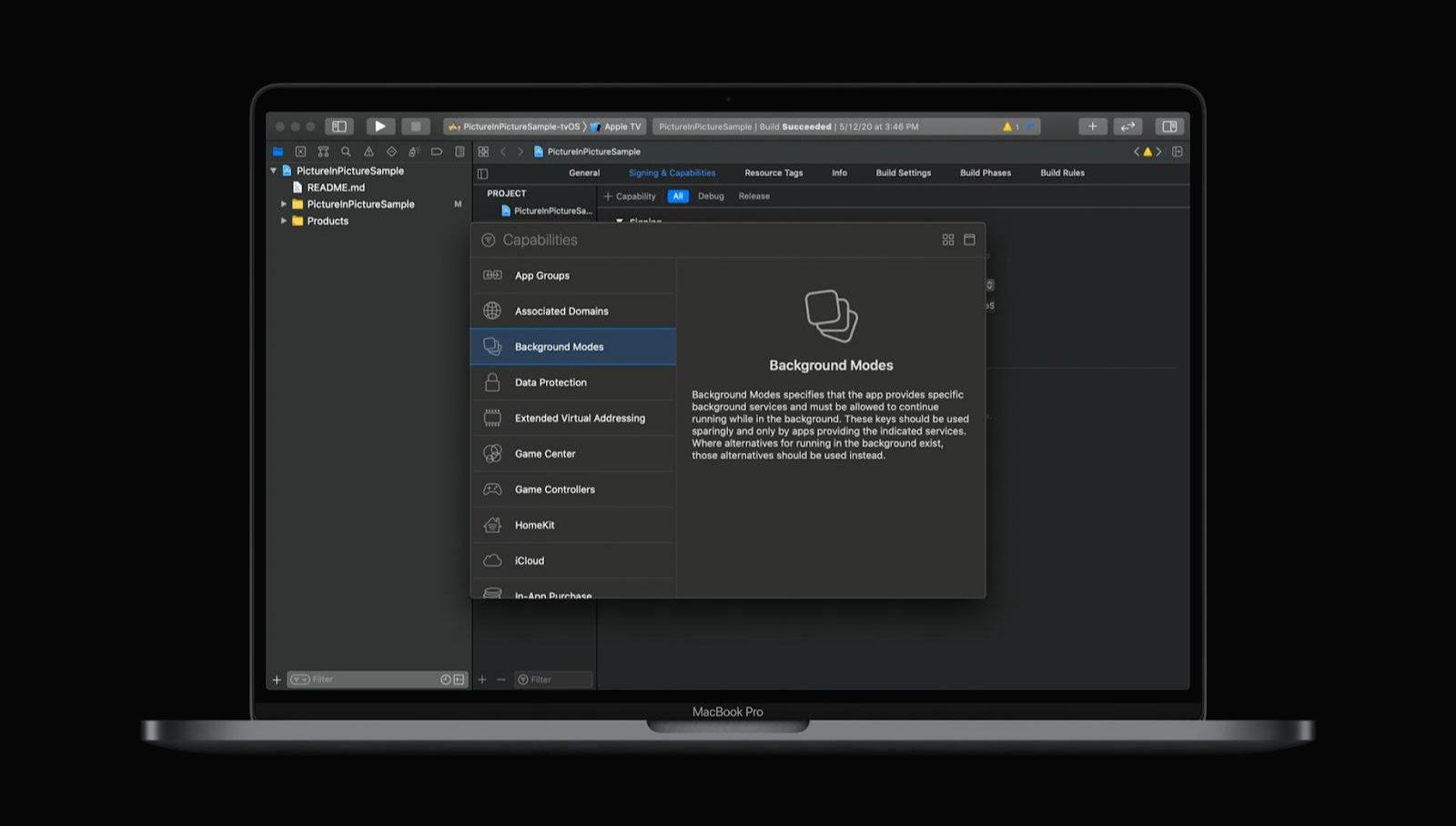Select the Debug configuration filter

tap(711, 196)
